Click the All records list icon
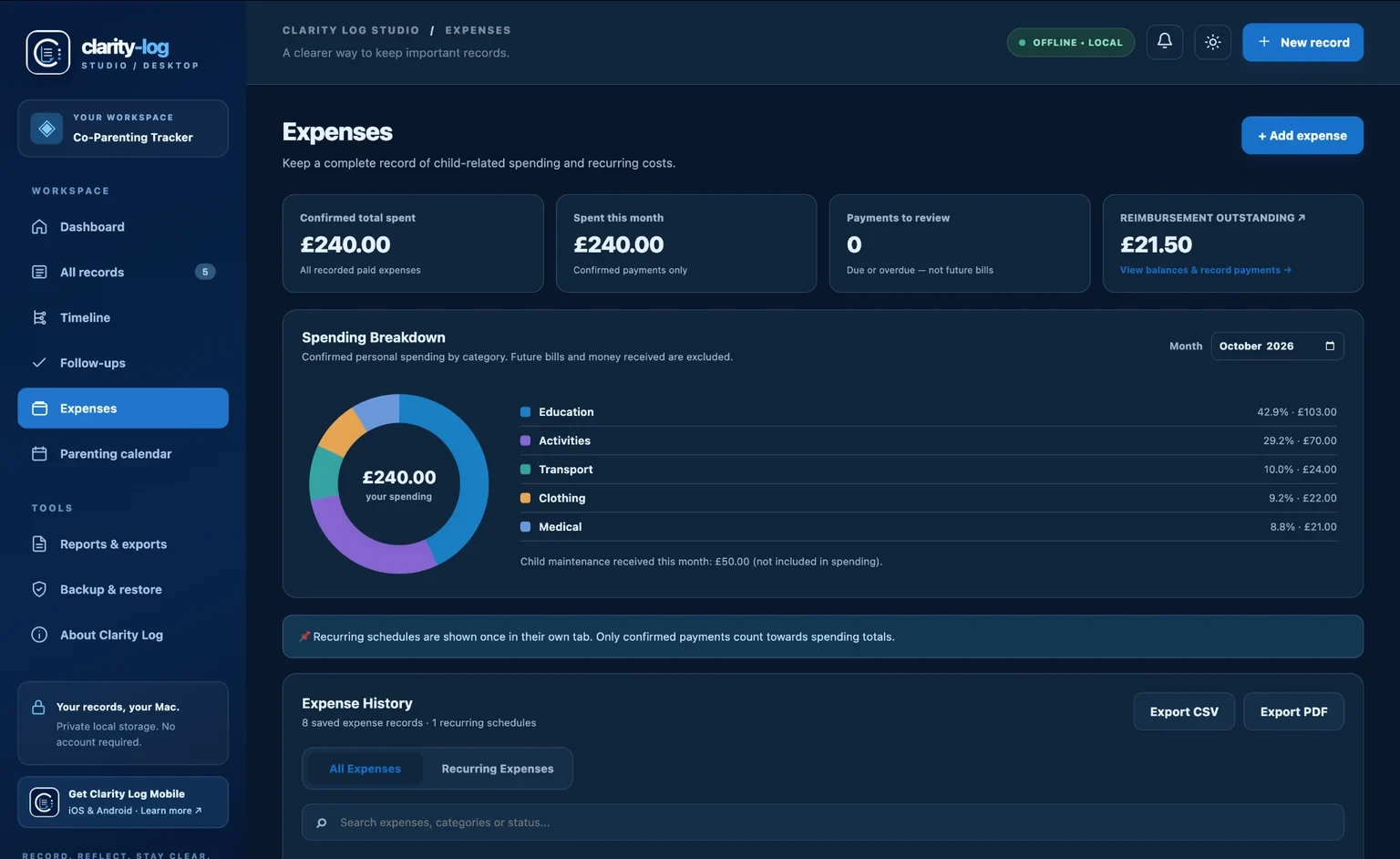1400x859 pixels. 39,272
